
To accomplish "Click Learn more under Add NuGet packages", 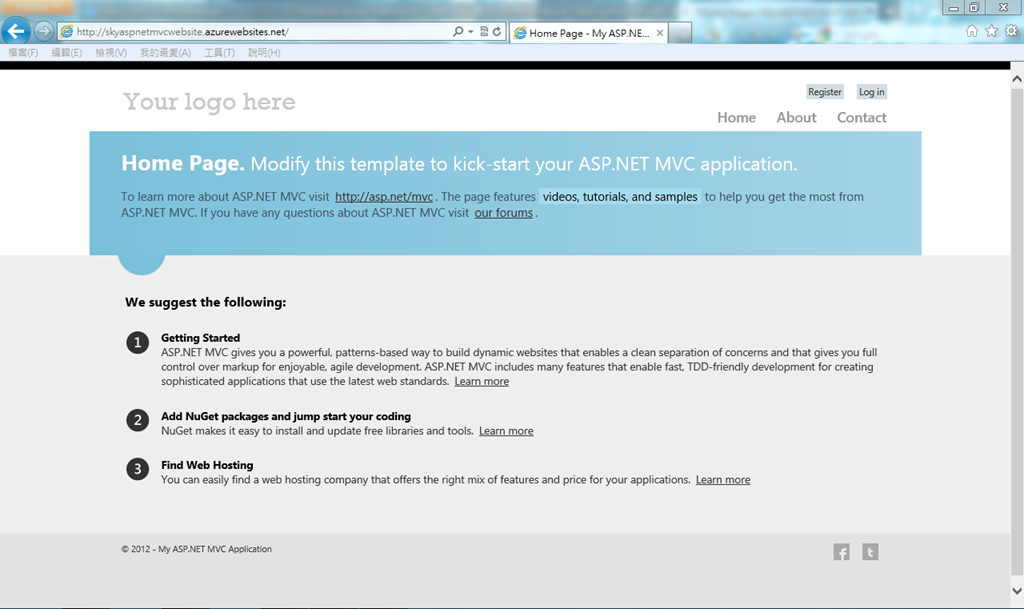I will point(506,431).
